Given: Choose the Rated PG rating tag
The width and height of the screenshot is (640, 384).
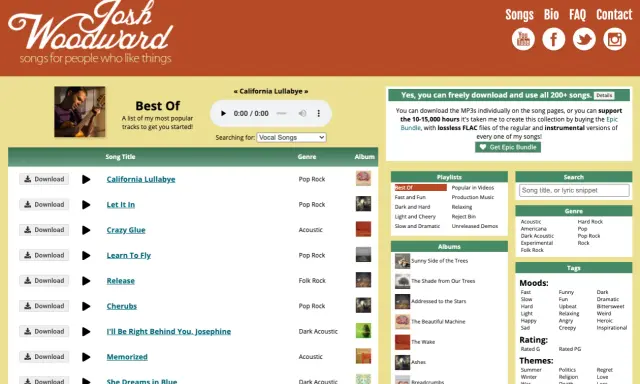Looking at the screenshot, I should pos(569,349).
